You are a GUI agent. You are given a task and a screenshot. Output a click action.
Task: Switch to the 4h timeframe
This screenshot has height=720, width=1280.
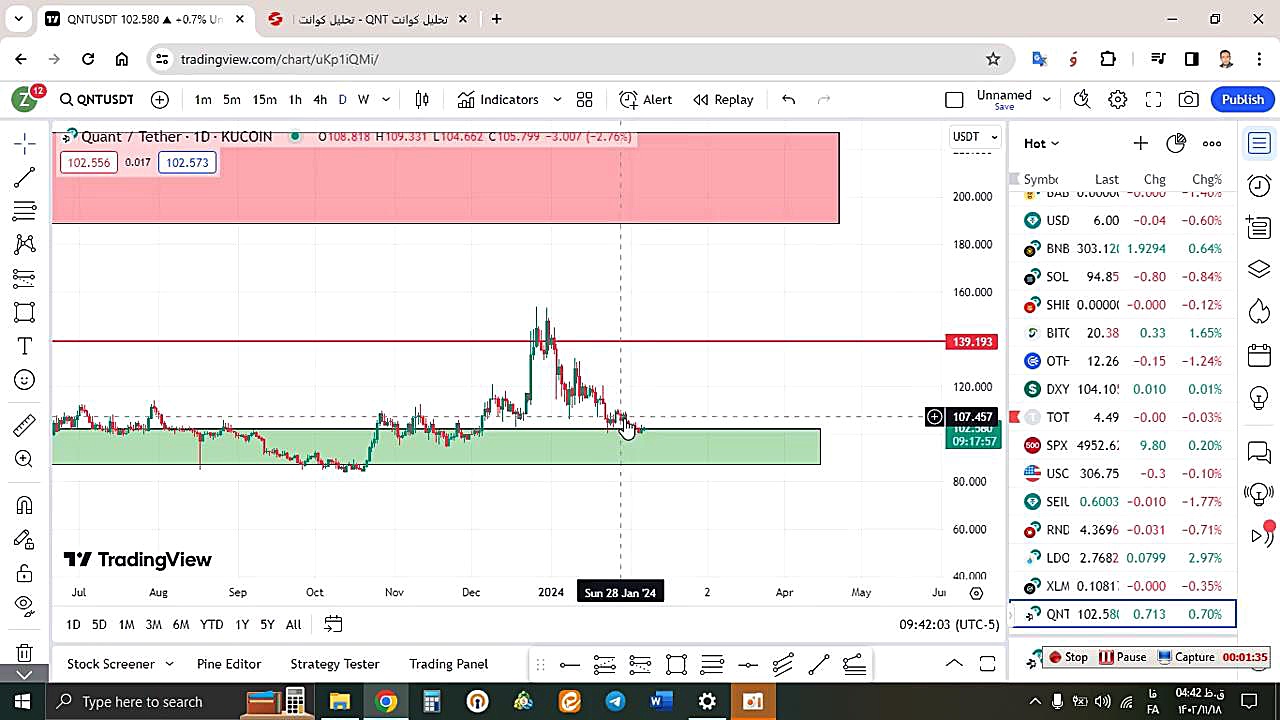320,99
